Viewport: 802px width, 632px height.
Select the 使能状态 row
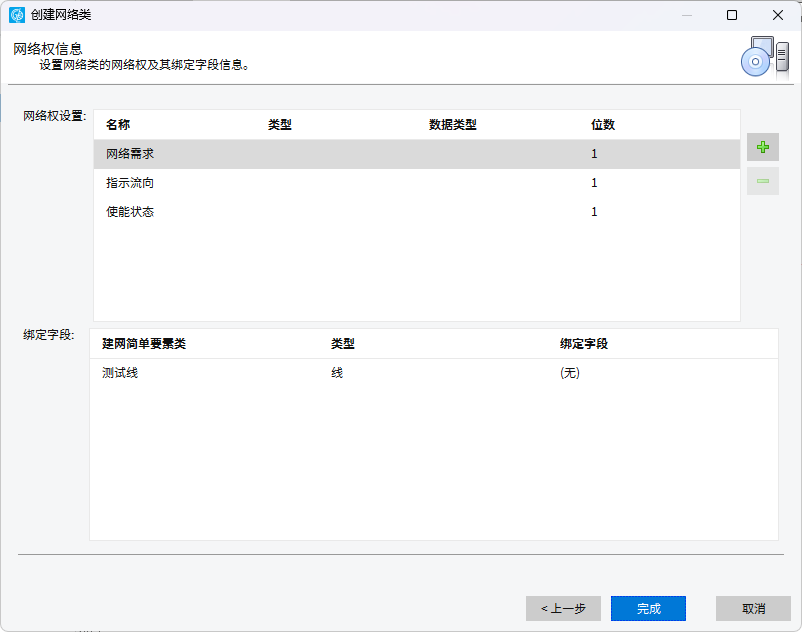[417, 212]
